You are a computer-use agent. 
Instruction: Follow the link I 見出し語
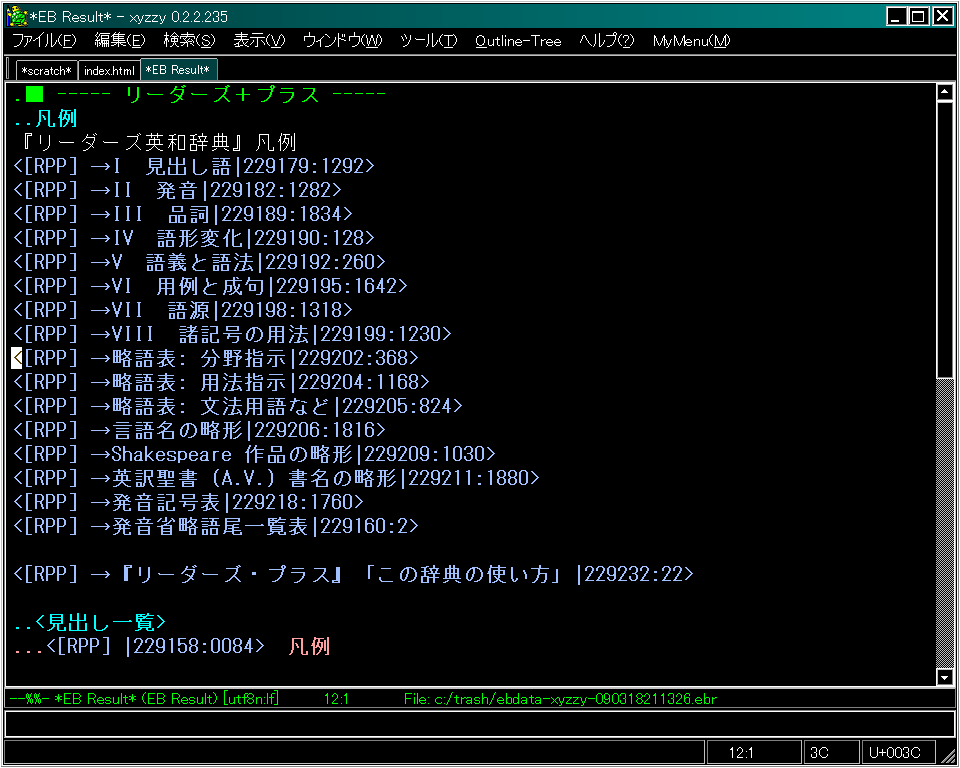coord(193,166)
